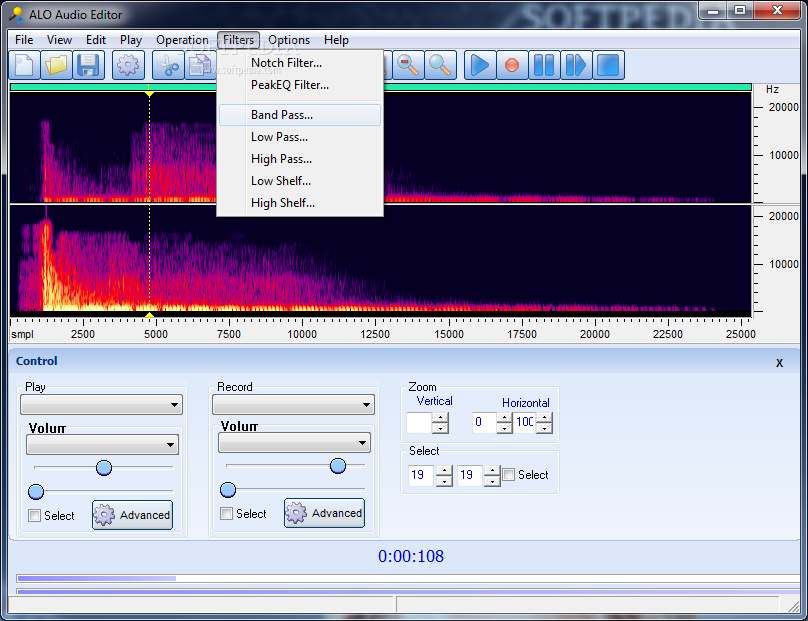Select Low Pass... filter
Image resolution: width=808 pixels, height=621 pixels.
tap(300, 137)
